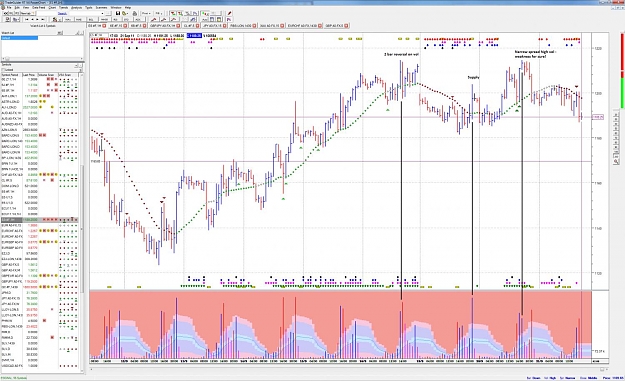Open the Trends menu
625x381 pixels.
pyautogui.click(x=63, y=8)
